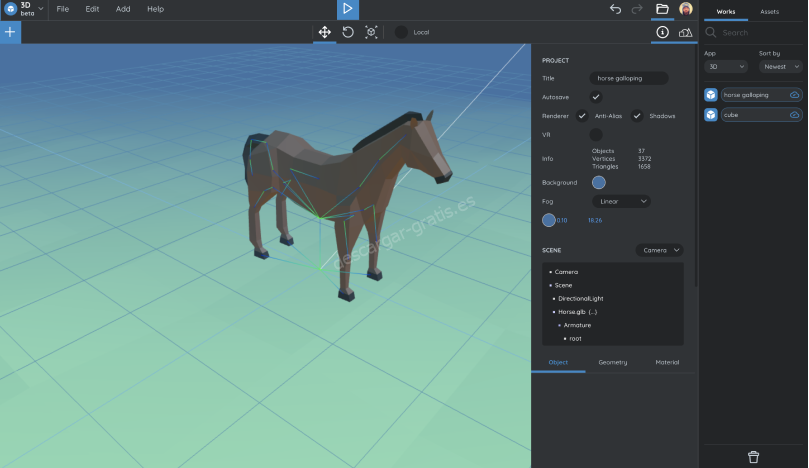Image resolution: width=809 pixels, height=468 pixels.
Task: Toggle the Shadows checkbox
Action: coord(636,116)
